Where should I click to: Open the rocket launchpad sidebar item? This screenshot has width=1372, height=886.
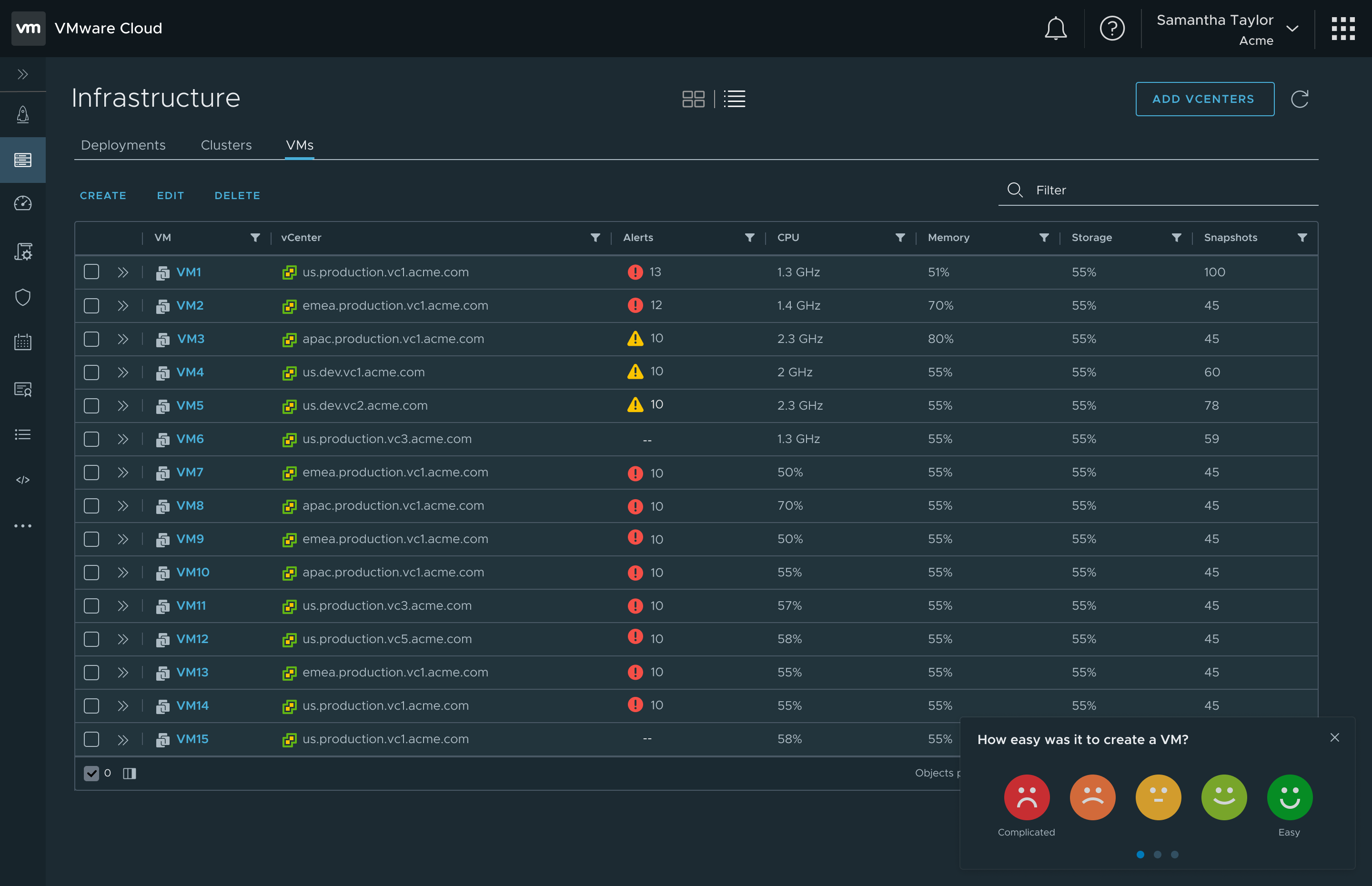click(x=23, y=114)
